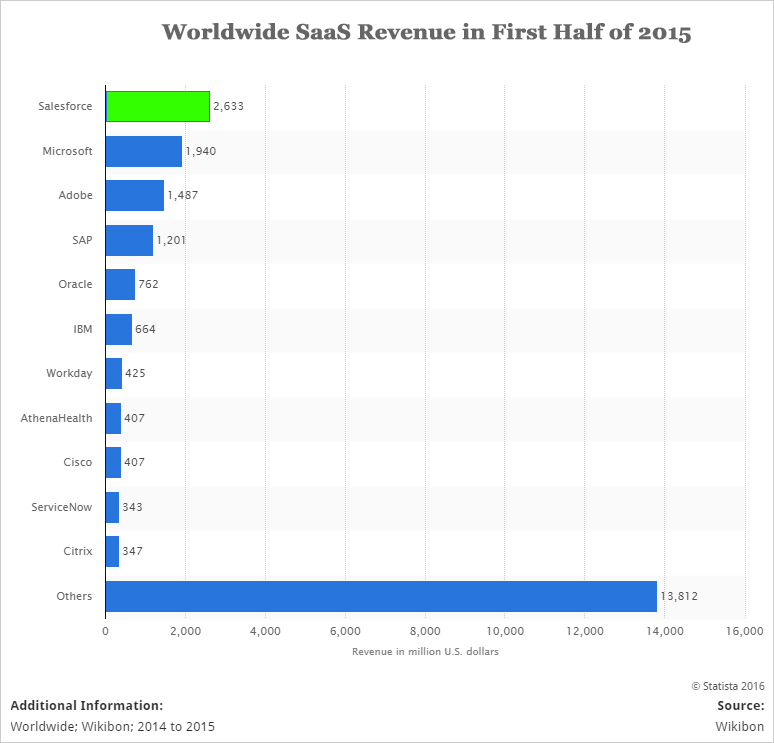
Task: Click 'Revenue in million U.S. dollars' axis title
Action: 426,652
